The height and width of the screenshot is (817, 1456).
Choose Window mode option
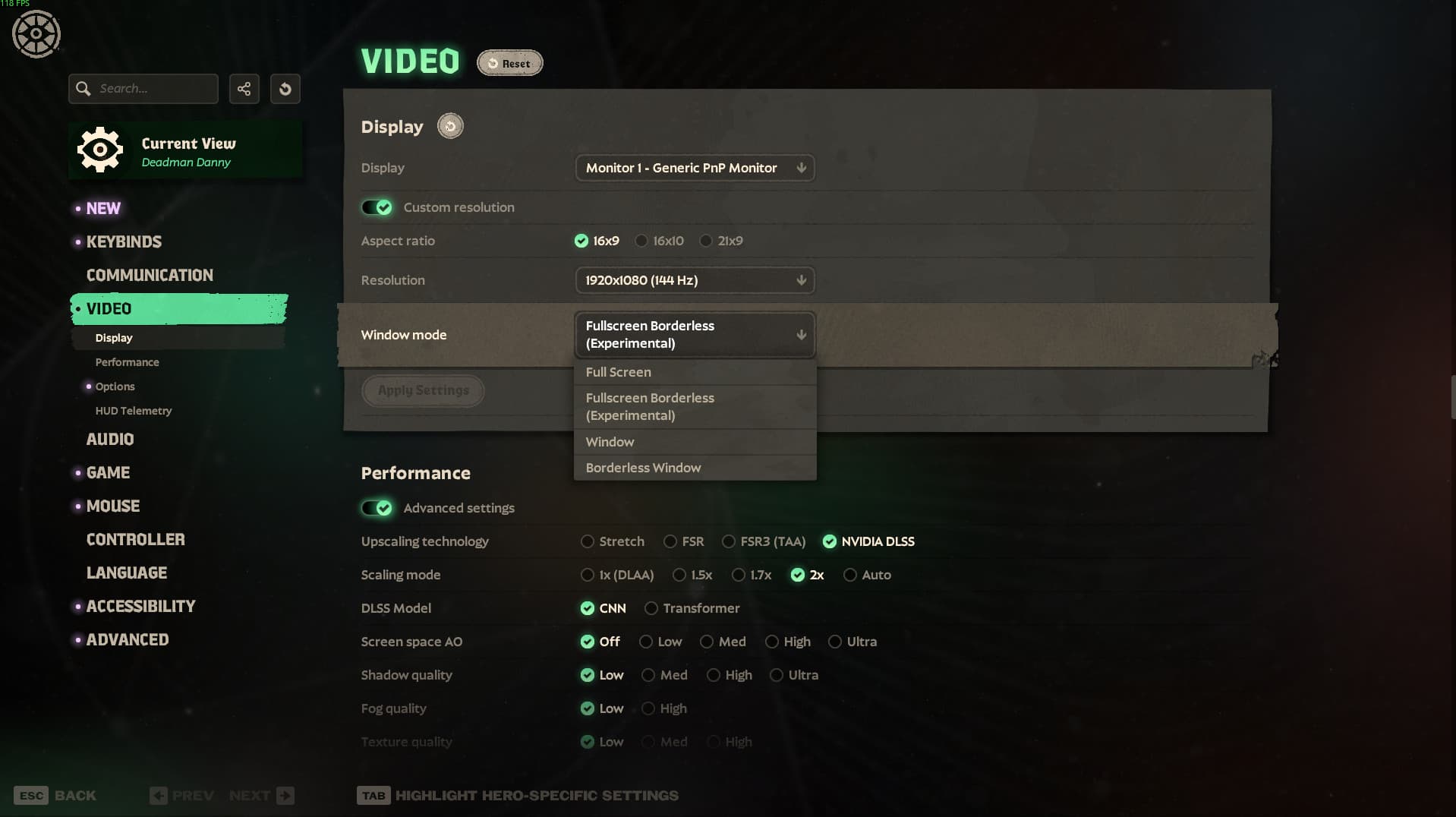[x=695, y=442]
